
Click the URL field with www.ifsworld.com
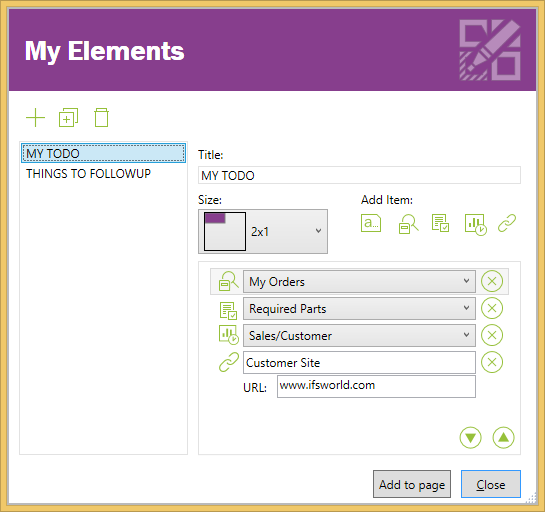tap(376, 386)
